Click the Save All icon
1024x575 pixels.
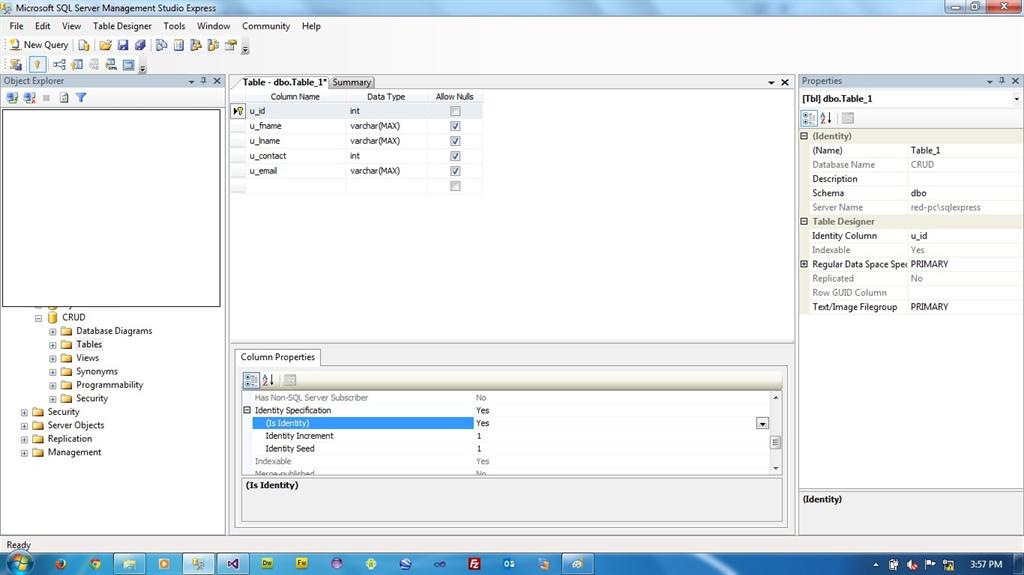pyautogui.click(x=140, y=45)
